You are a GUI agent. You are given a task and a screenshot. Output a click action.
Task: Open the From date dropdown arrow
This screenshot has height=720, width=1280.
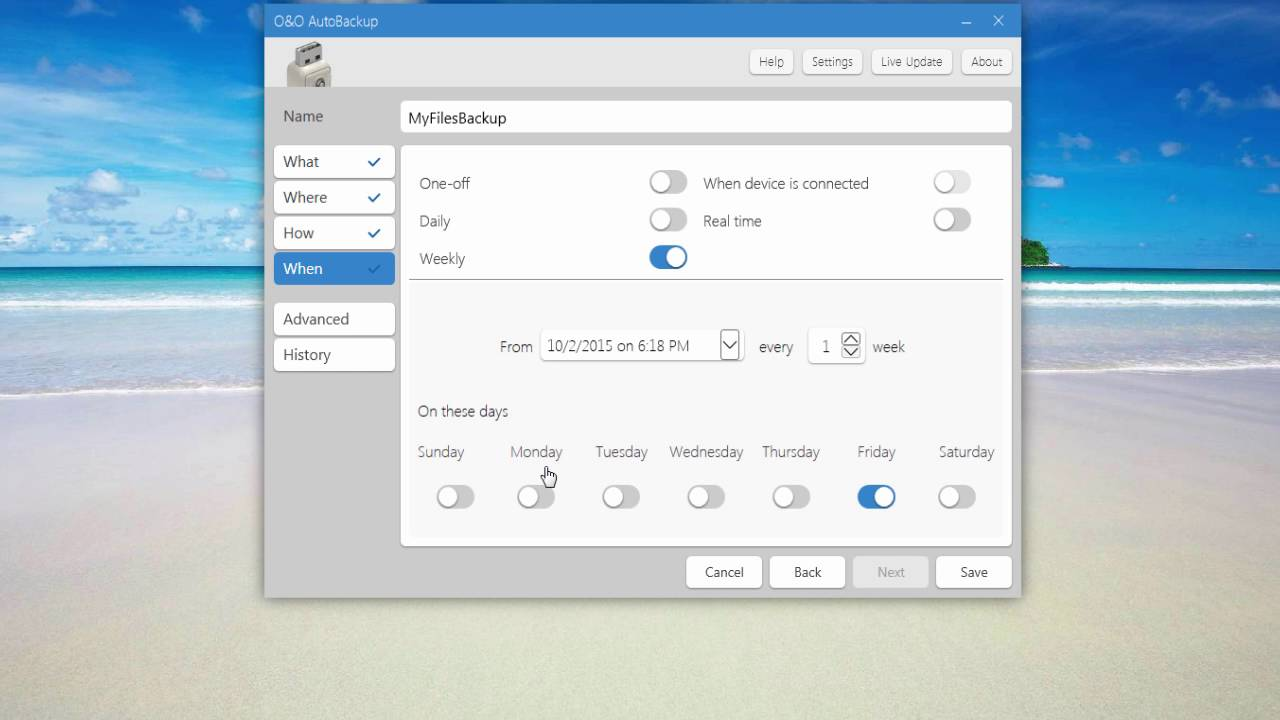pyautogui.click(x=730, y=346)
